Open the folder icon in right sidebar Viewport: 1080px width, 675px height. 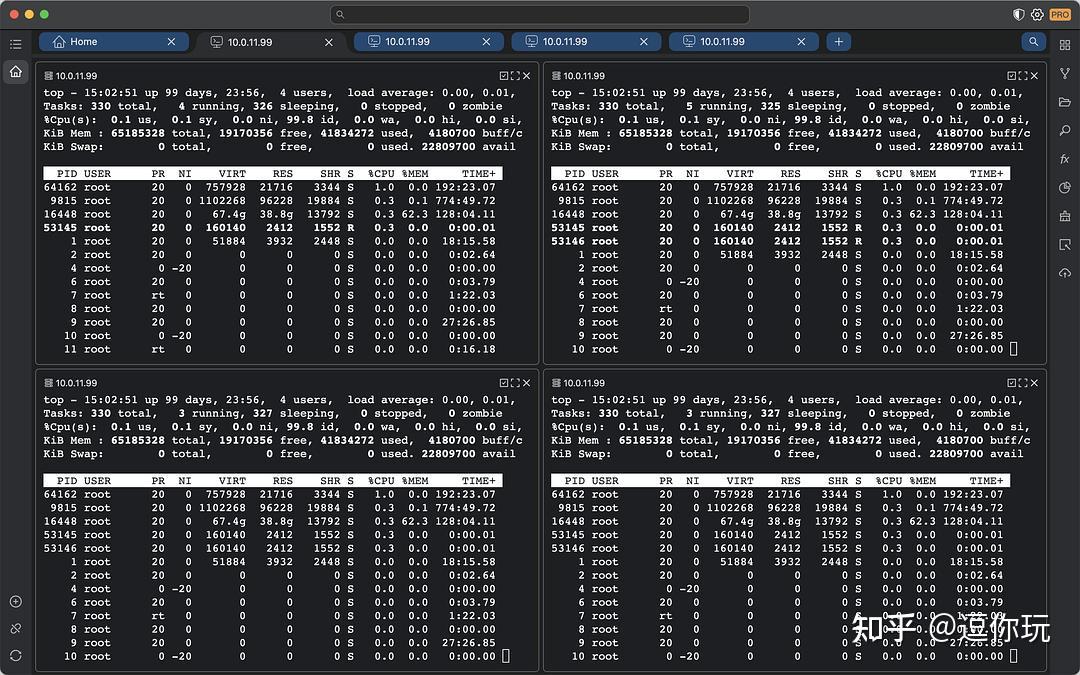point(1065,102)
